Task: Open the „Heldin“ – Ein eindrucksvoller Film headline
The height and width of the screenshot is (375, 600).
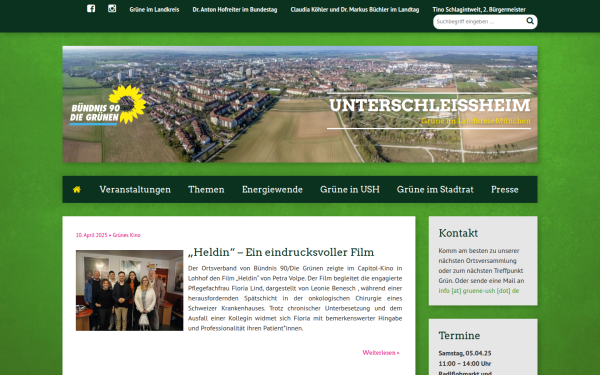Action: pos(281,252)
